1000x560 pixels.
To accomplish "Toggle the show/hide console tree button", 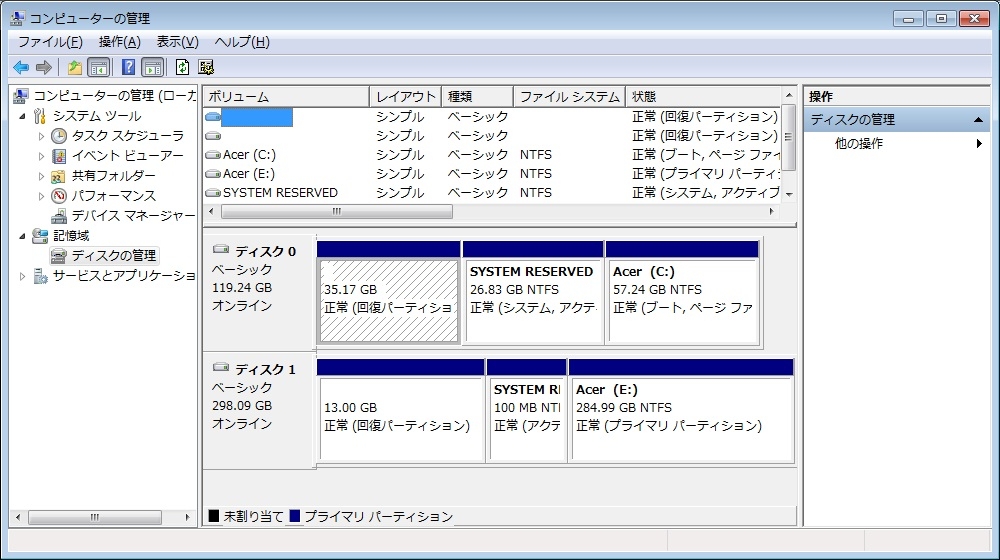I will click(98, 67).
